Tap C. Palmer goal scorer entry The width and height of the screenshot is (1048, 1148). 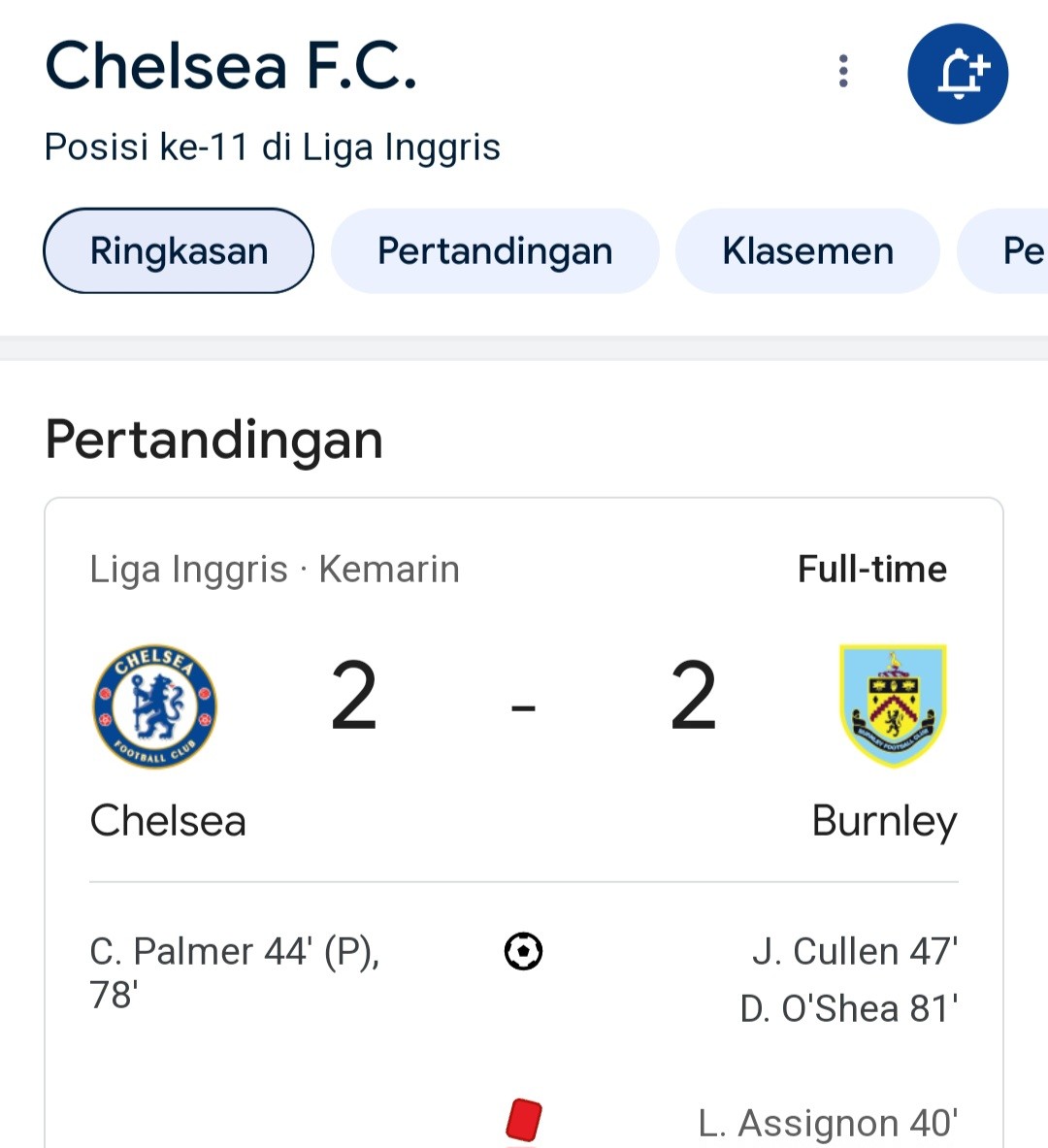coord(235,973)
